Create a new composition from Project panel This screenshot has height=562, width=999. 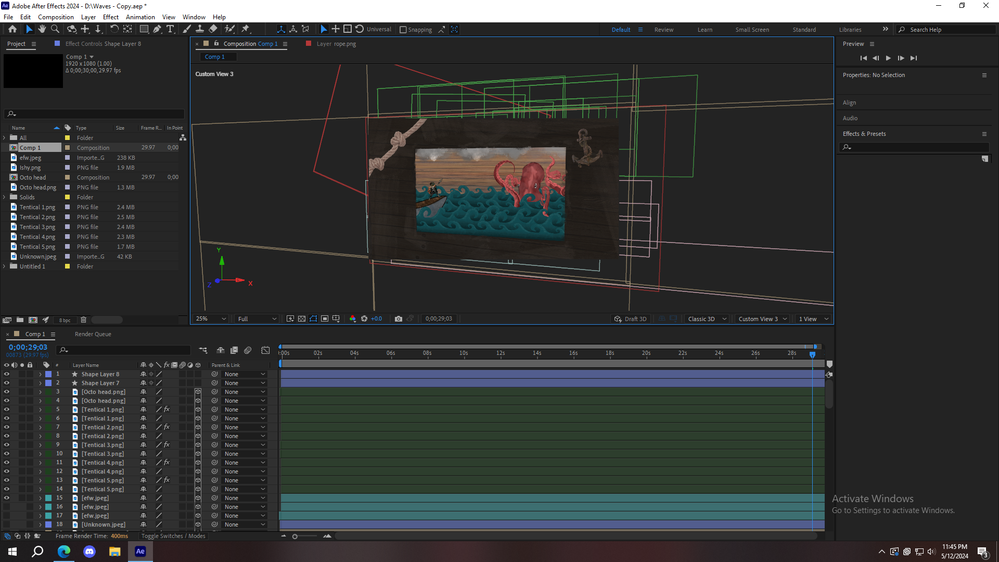tap(33, 320)
